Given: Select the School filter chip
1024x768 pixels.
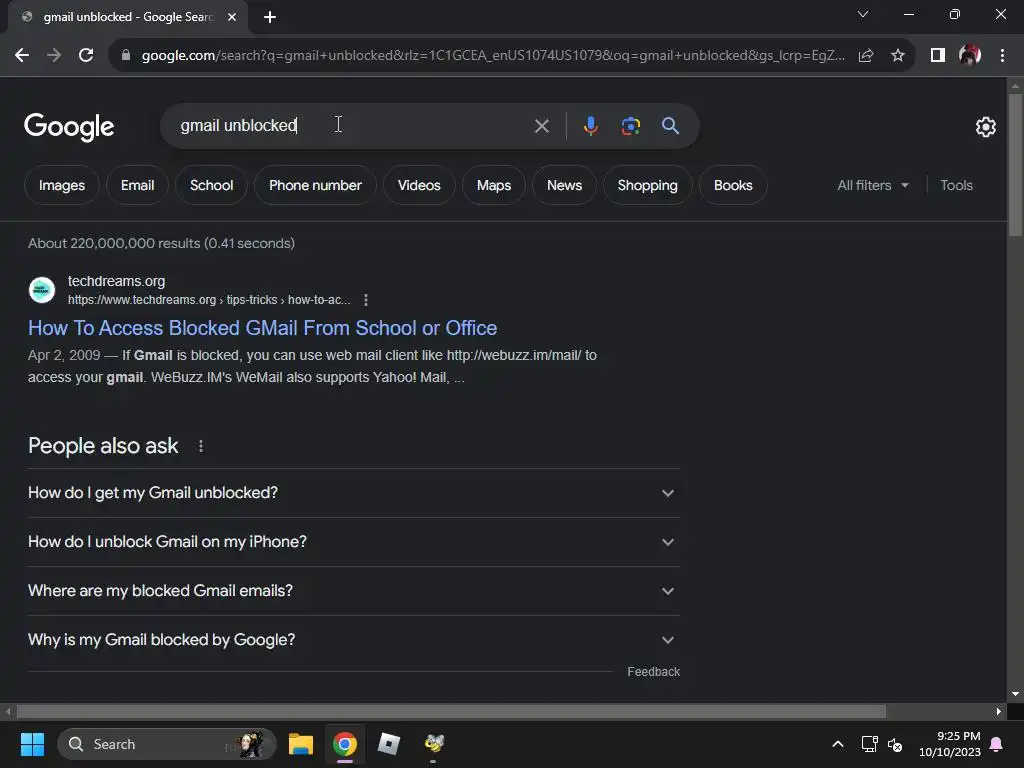Looking at the screenshot, I should click(x=212, y=185).
